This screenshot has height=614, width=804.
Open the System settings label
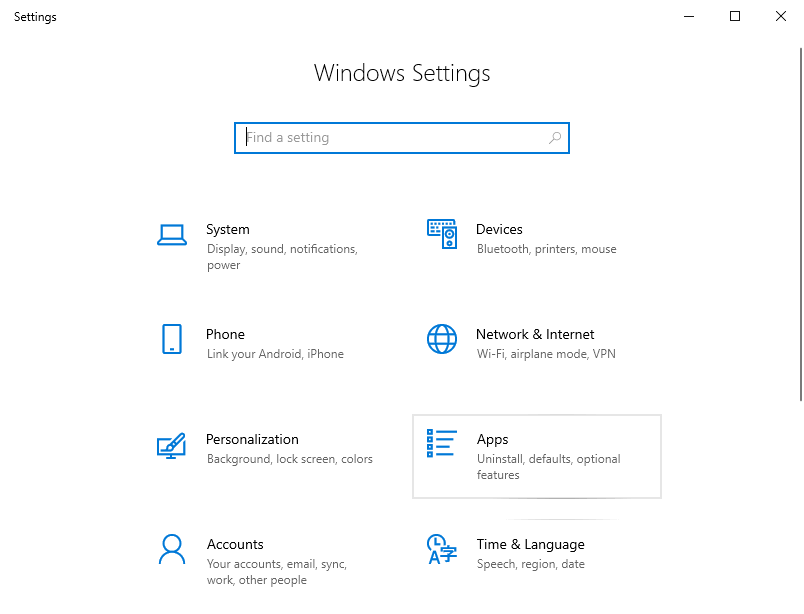[228, 229]
